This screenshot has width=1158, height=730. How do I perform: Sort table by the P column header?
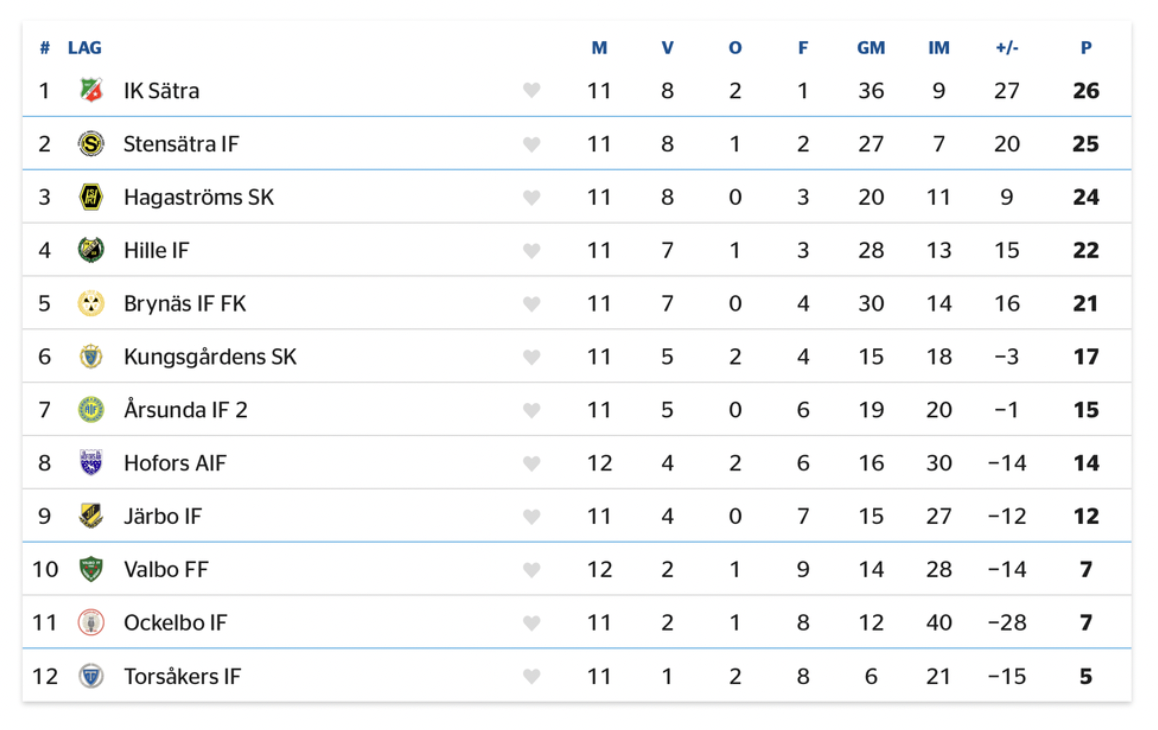pos(1086,48)
